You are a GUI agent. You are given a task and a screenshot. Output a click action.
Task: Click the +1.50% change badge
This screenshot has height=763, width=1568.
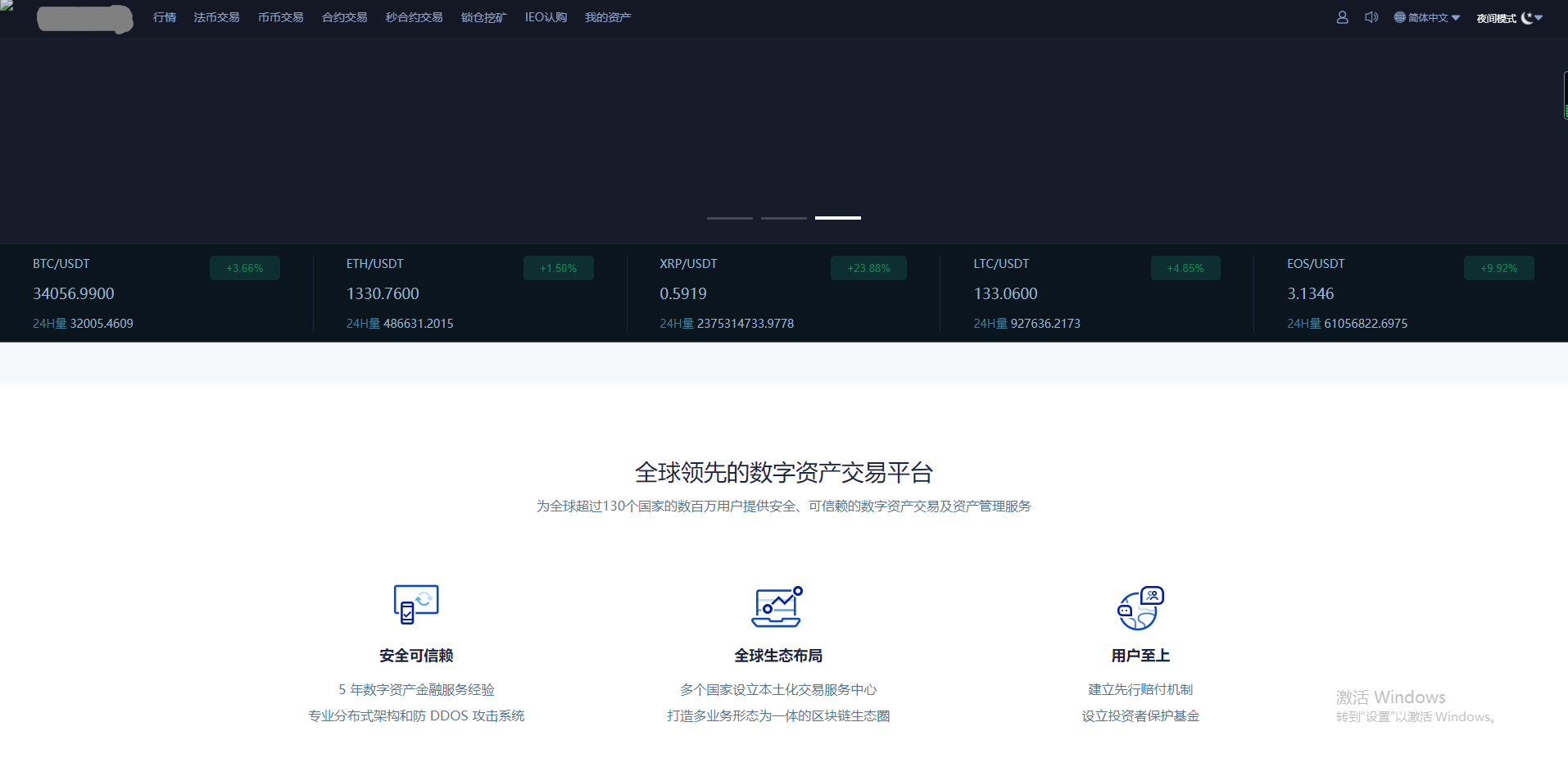[x=559, y=268]
